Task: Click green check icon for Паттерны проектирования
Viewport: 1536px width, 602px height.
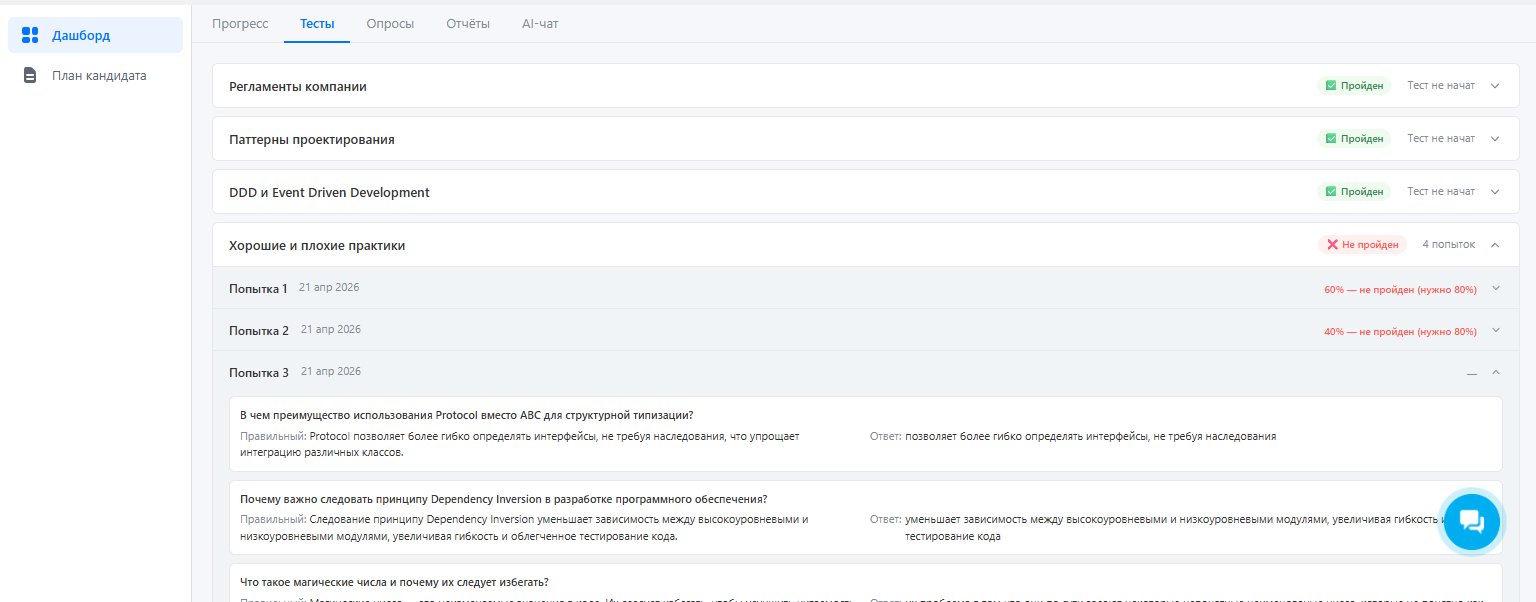Action: pos(1330,139)
